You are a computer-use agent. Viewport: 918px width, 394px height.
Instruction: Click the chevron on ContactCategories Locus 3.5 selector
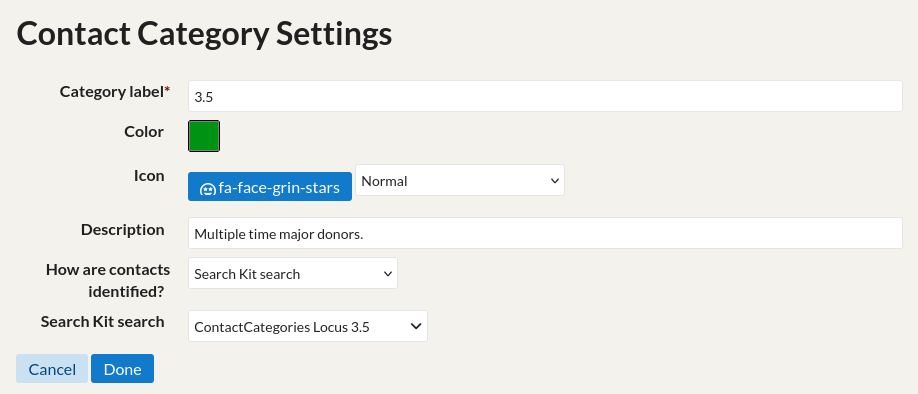(x=416, y=326)
